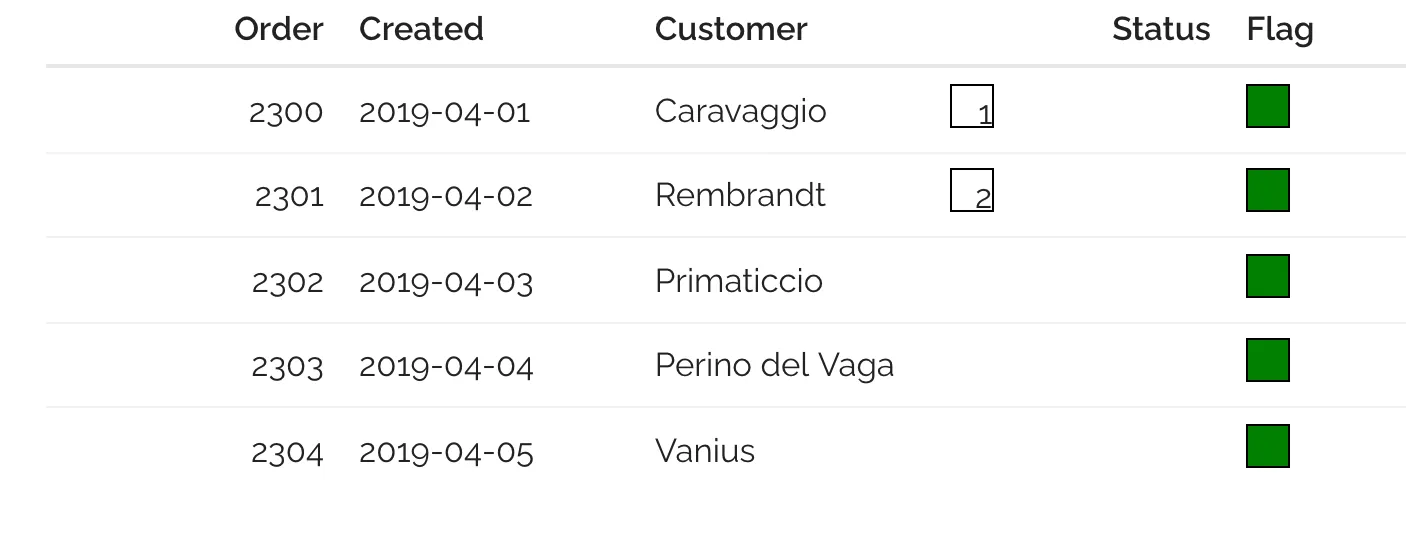The height and width of the screenshot is (544, 1406).
Task: Click the green flag for order 2304
Action: pos(1267,446)
